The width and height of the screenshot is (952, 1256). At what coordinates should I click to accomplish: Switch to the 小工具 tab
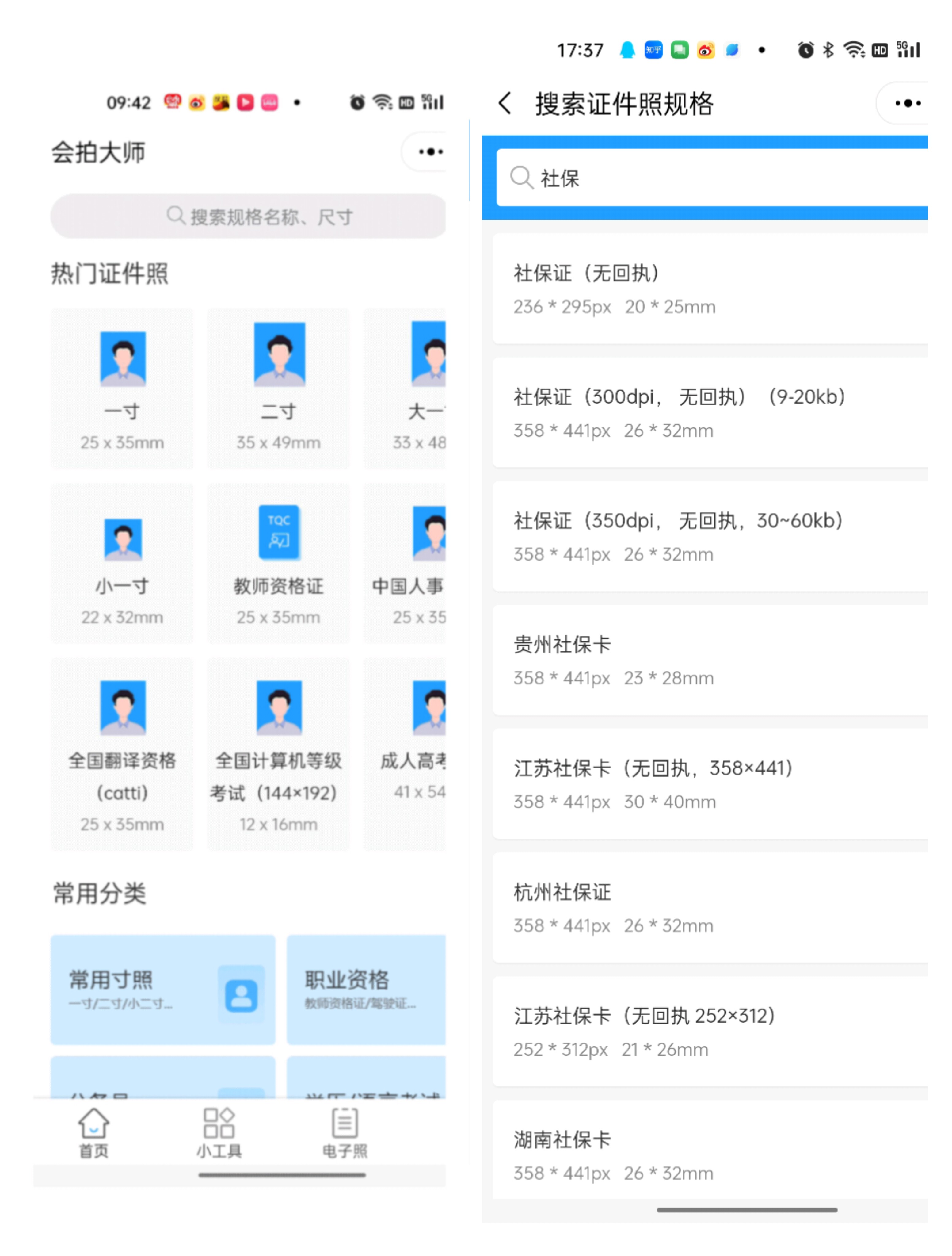click(x=219, y=1132)
